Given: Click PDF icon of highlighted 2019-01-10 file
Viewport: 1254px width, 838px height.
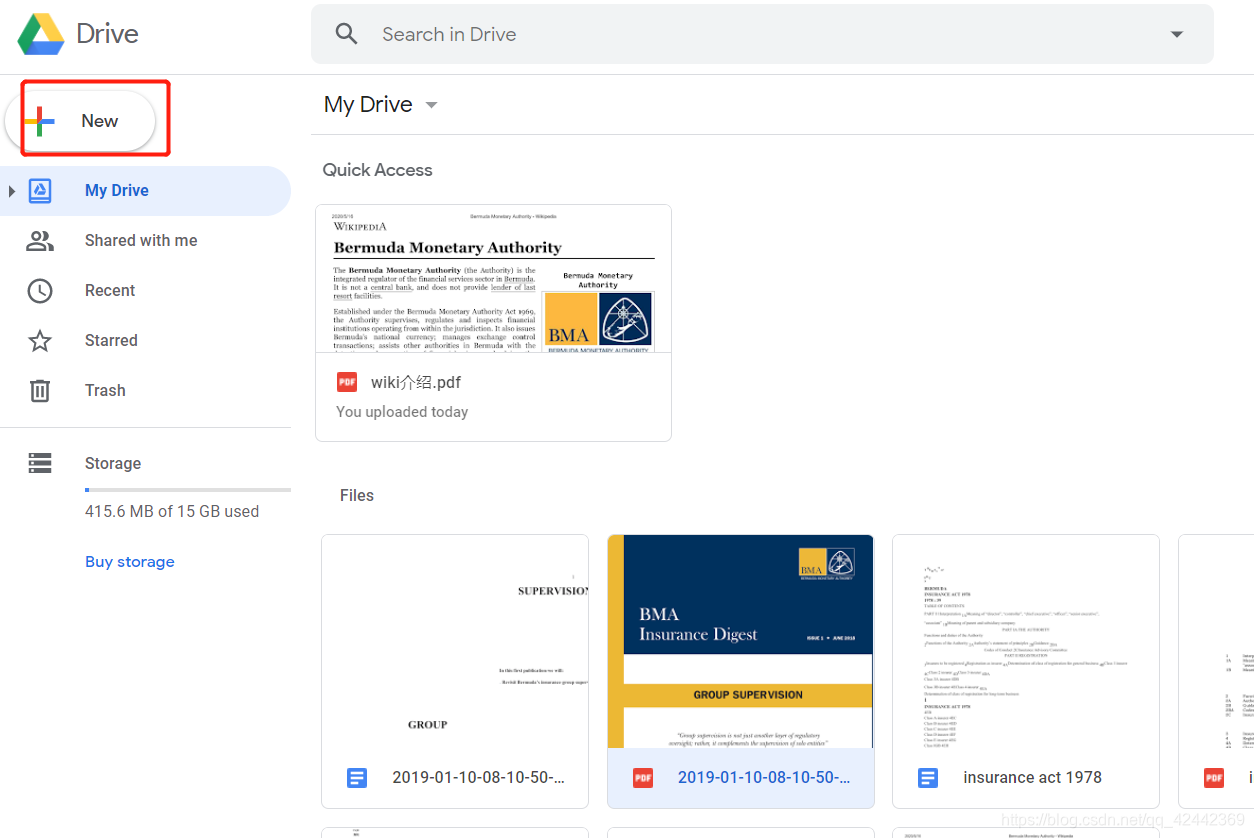Looking at the screenshot, I should point(643,777).
